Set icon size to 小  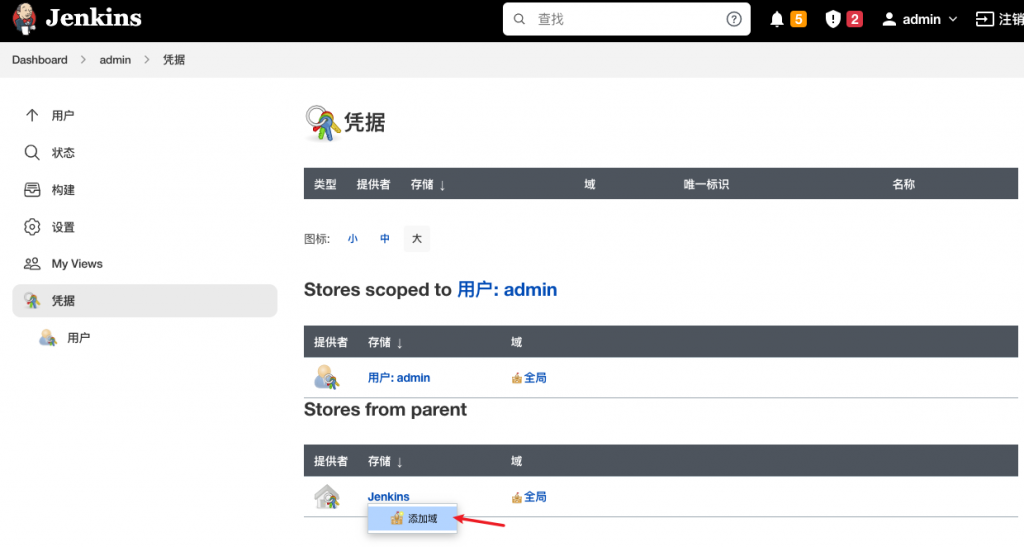(x=353, y=238)
